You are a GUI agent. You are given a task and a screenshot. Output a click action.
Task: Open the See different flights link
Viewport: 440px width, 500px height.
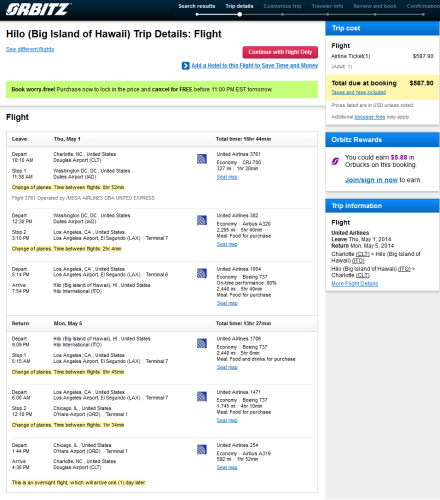pos(30,49)
